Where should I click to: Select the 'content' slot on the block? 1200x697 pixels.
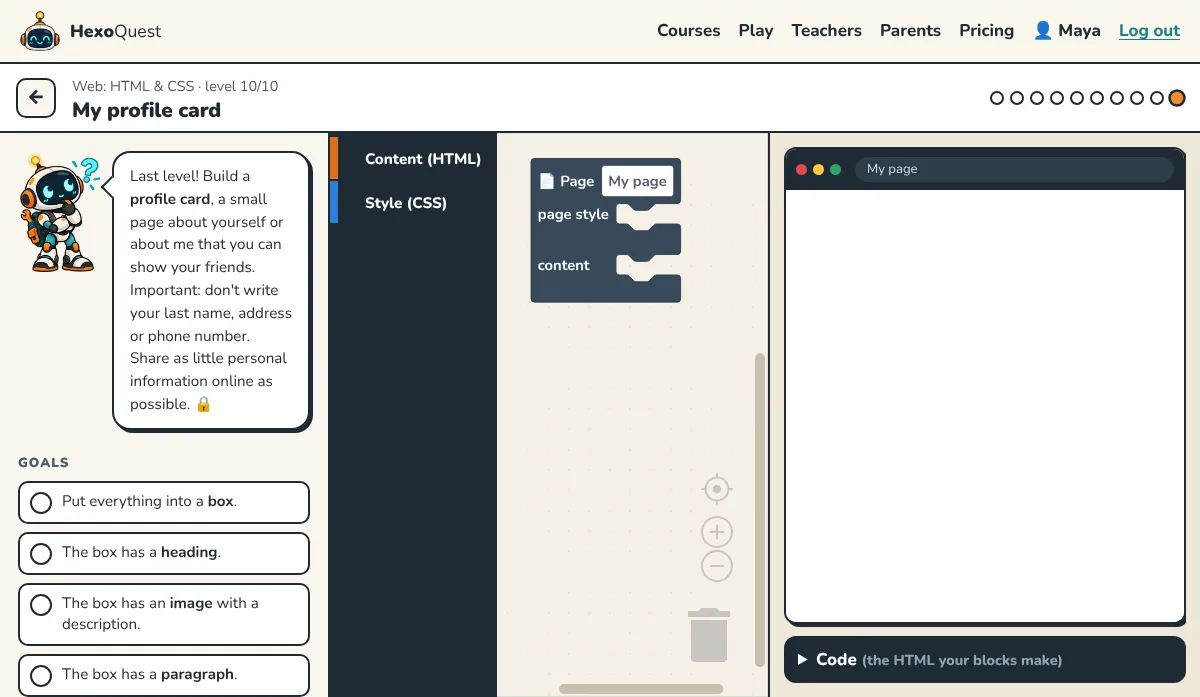(x=648, y=266)
